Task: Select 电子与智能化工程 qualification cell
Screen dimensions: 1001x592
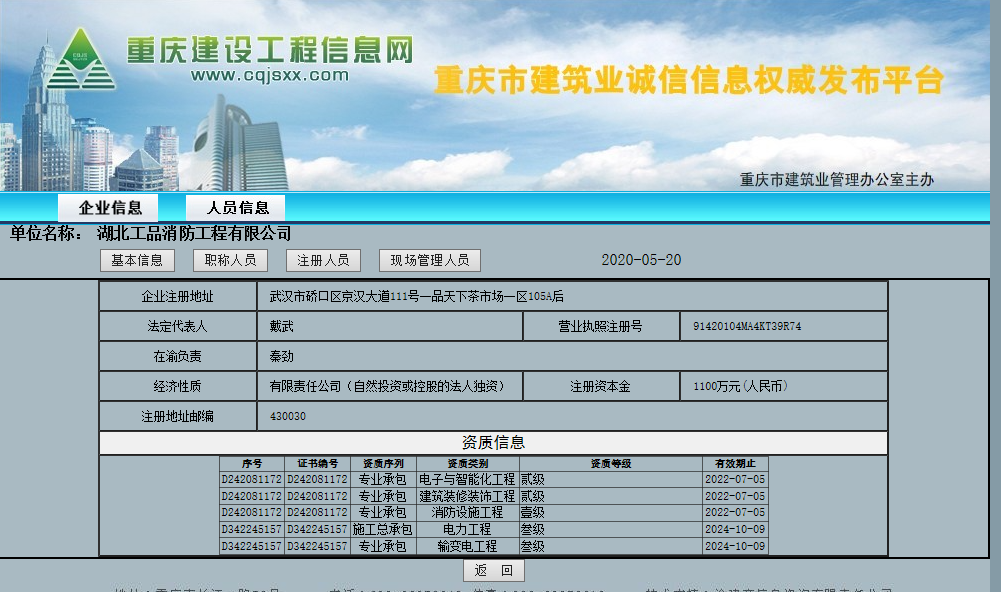Action: pyautogui.click(x=467, y=480)
